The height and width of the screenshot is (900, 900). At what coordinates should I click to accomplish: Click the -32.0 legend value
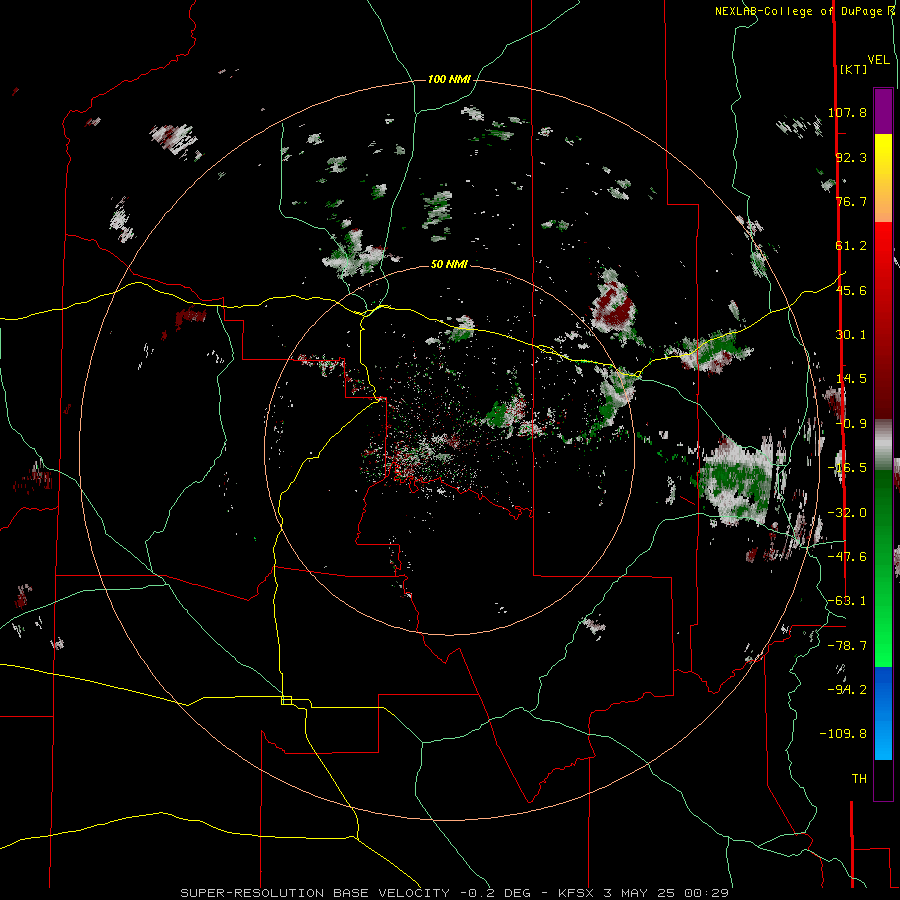point(847,513)
